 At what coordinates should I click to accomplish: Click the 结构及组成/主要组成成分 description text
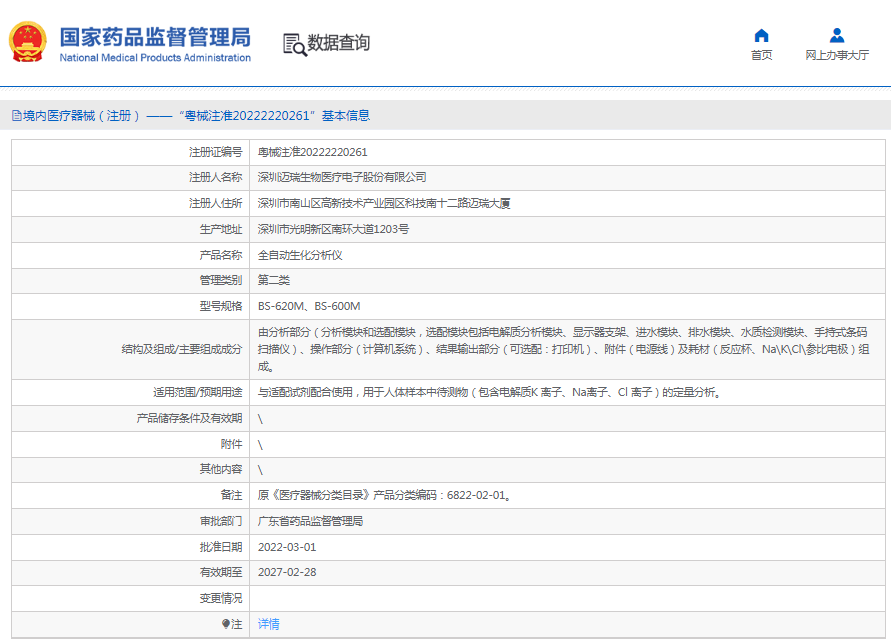(x=563, y=349)
